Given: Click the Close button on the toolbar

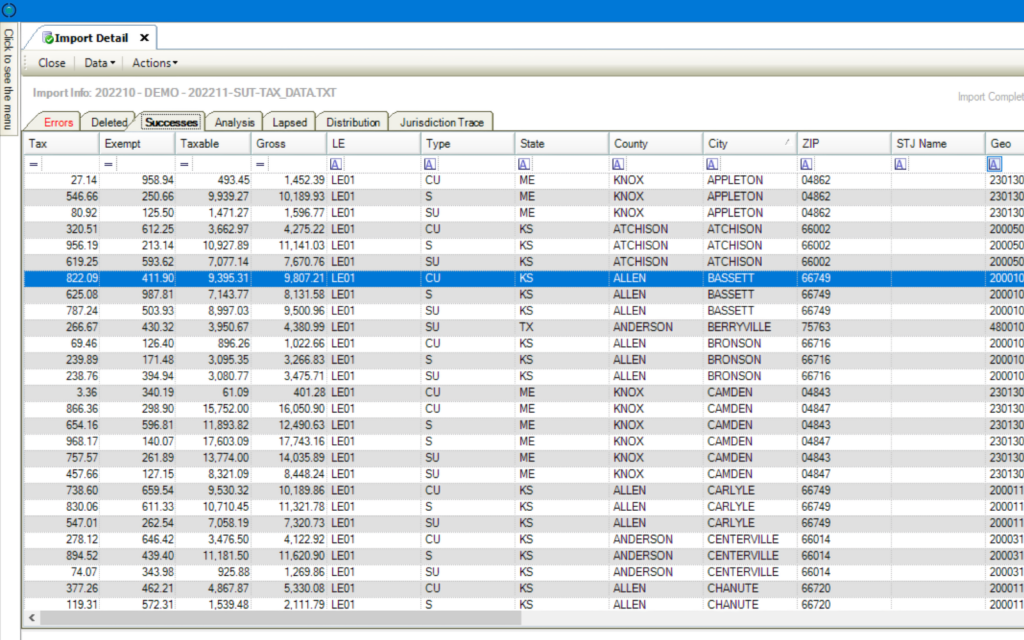Looking at the screenshot, I should click(50, 62).
